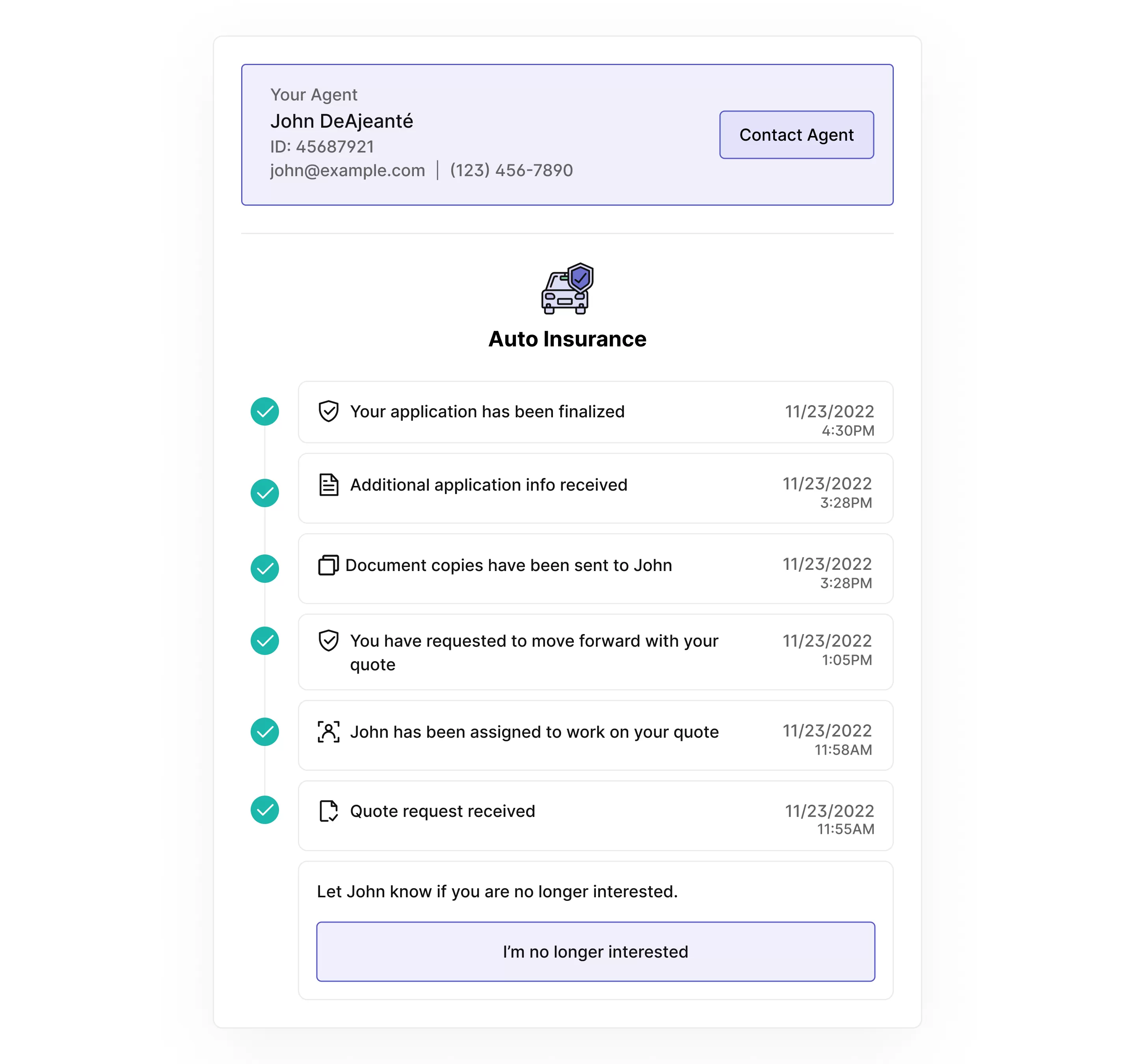Open the 'Your application has been finalized' entry
This screenshot has height=1064, width=1135.
click(487, 411)
